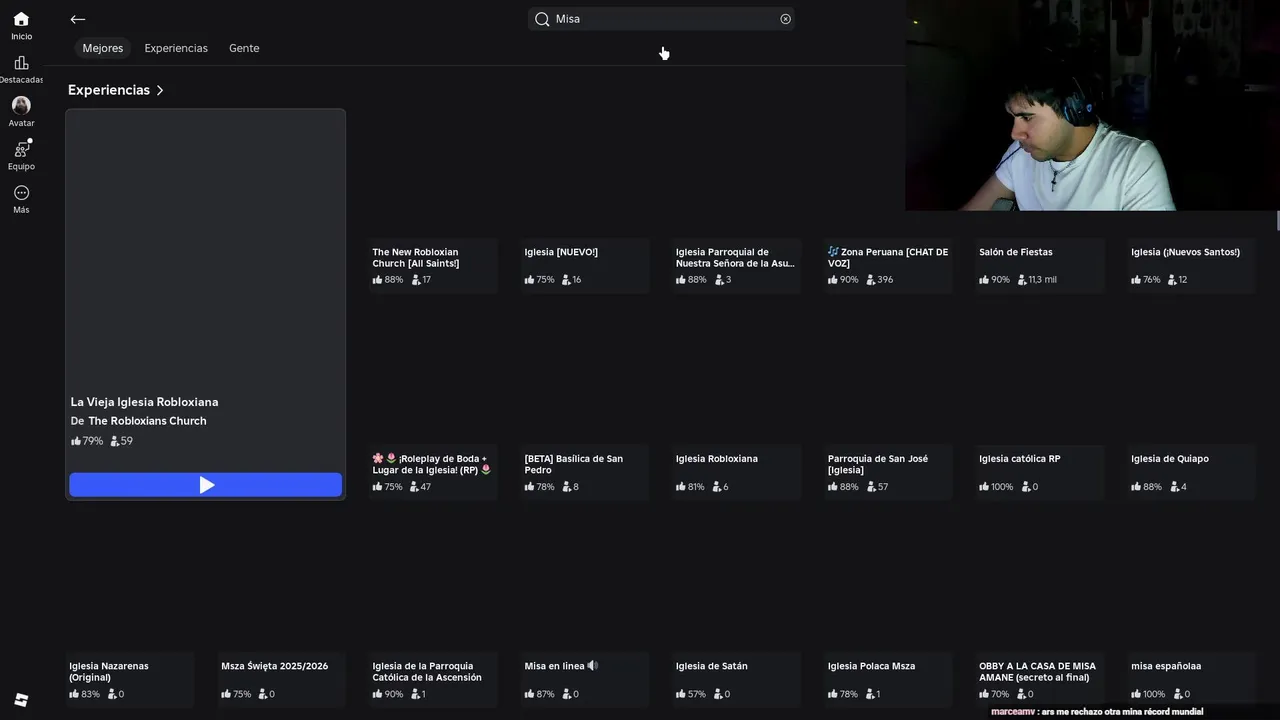Click the Roblox logo icon at bottom left
Image resolution: width=1280 pixels, height=720 pixels.
(x=21, y=699)
